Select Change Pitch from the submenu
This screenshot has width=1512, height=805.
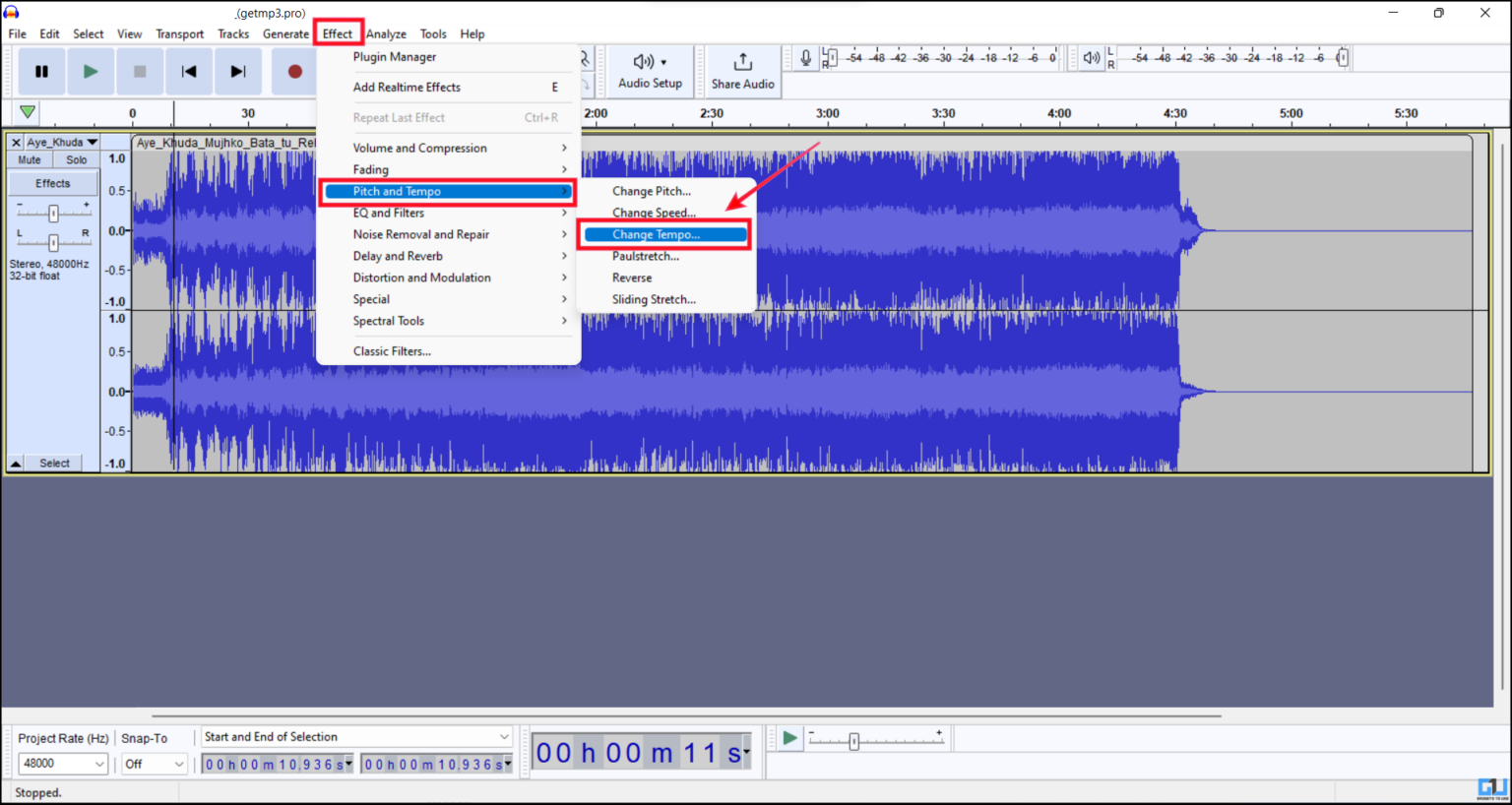[x=652, y=191]
